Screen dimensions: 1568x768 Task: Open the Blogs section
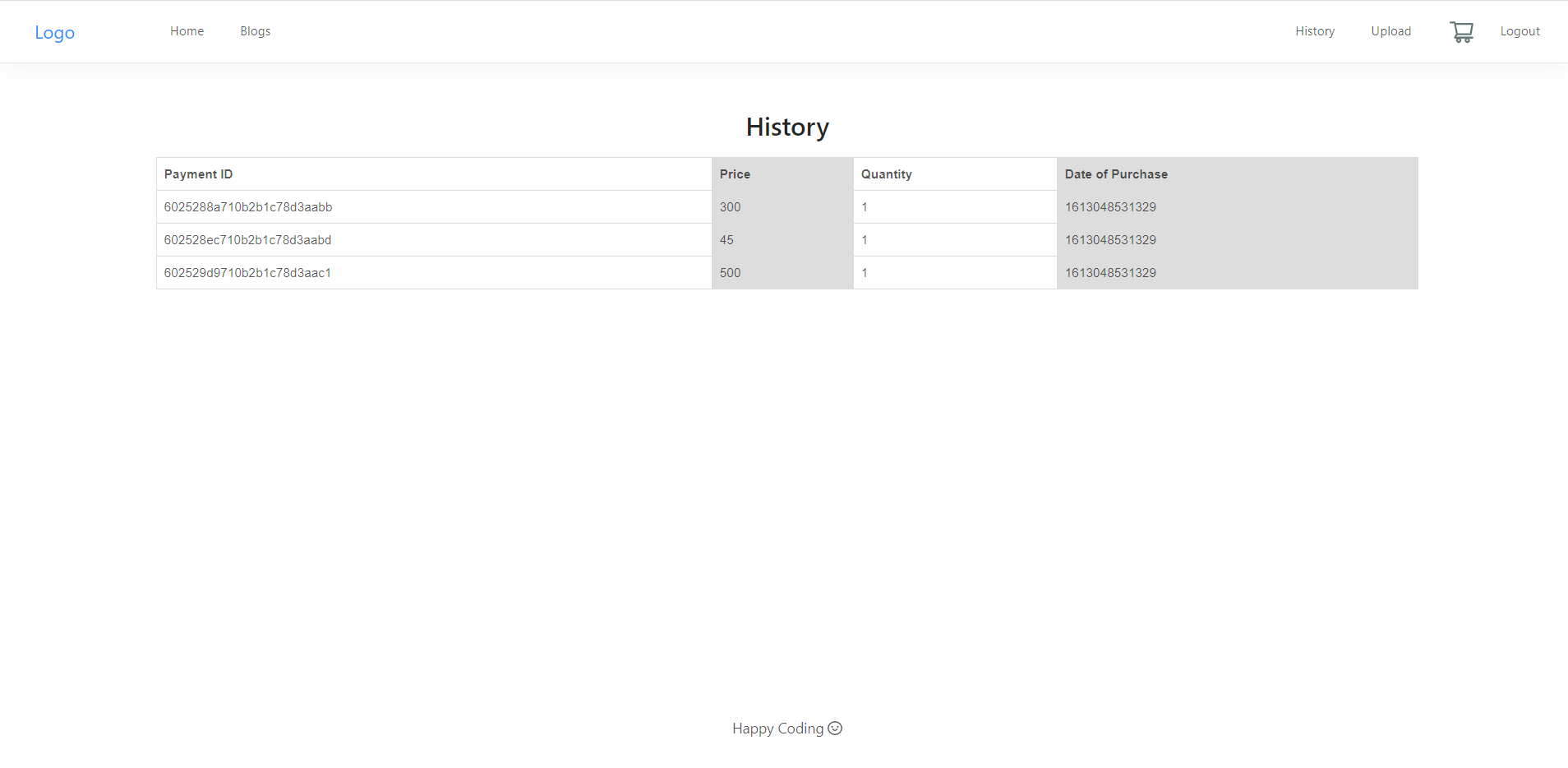pyautogui.click(x=255, y=30)
